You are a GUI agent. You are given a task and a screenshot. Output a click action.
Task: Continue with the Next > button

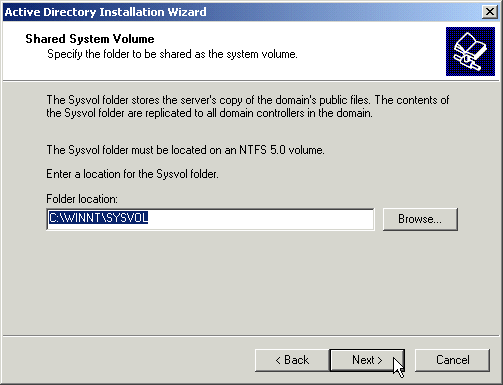click(x=367, y=360)
